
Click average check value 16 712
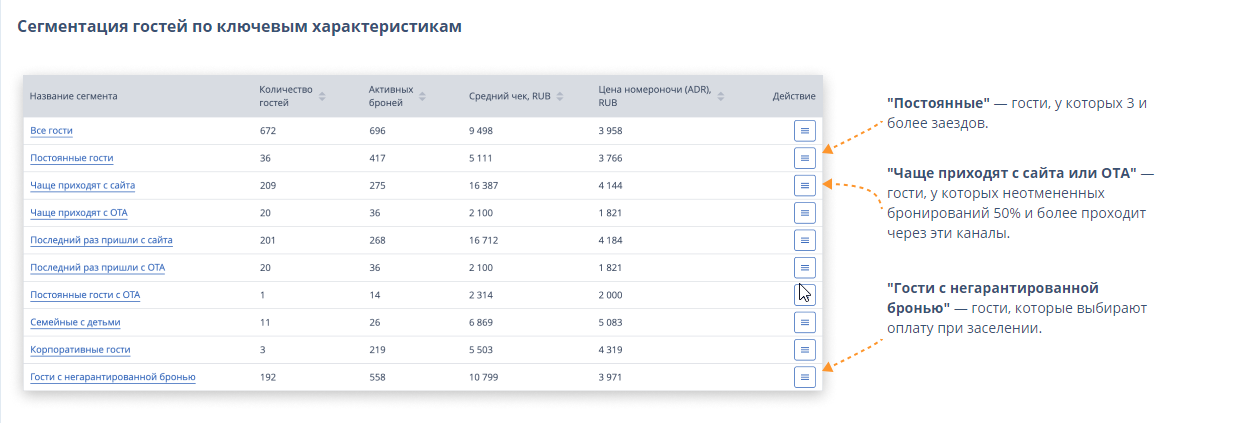(484, 240)
